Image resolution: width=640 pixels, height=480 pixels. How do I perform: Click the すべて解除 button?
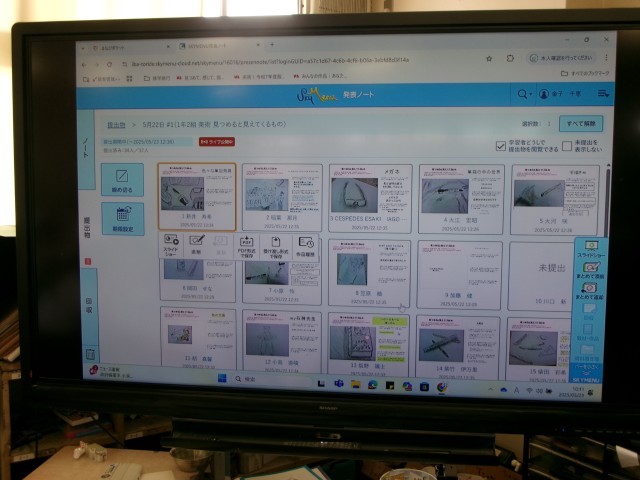click(x=581, y=124)
